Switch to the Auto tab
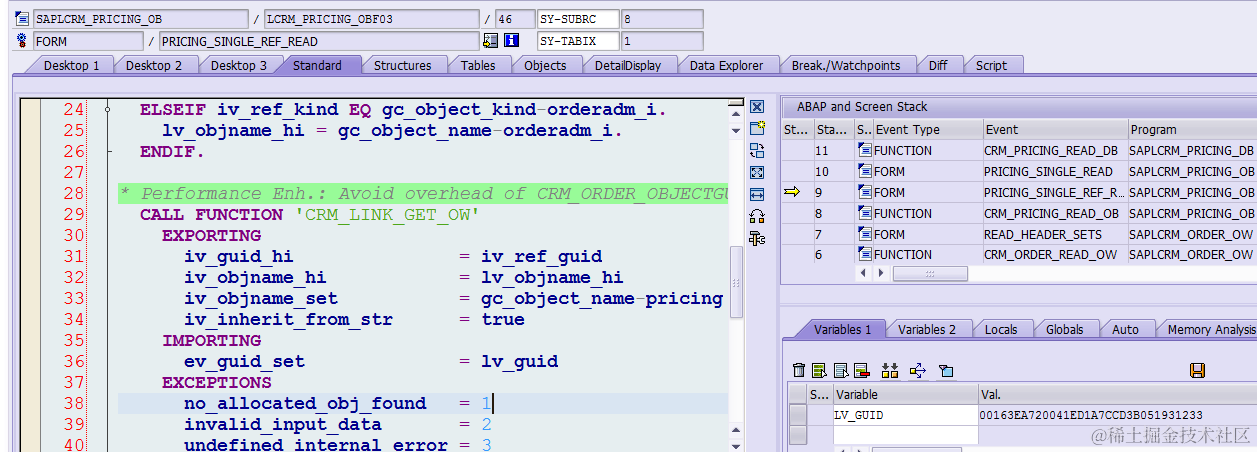 click(x=1125, y=329)
